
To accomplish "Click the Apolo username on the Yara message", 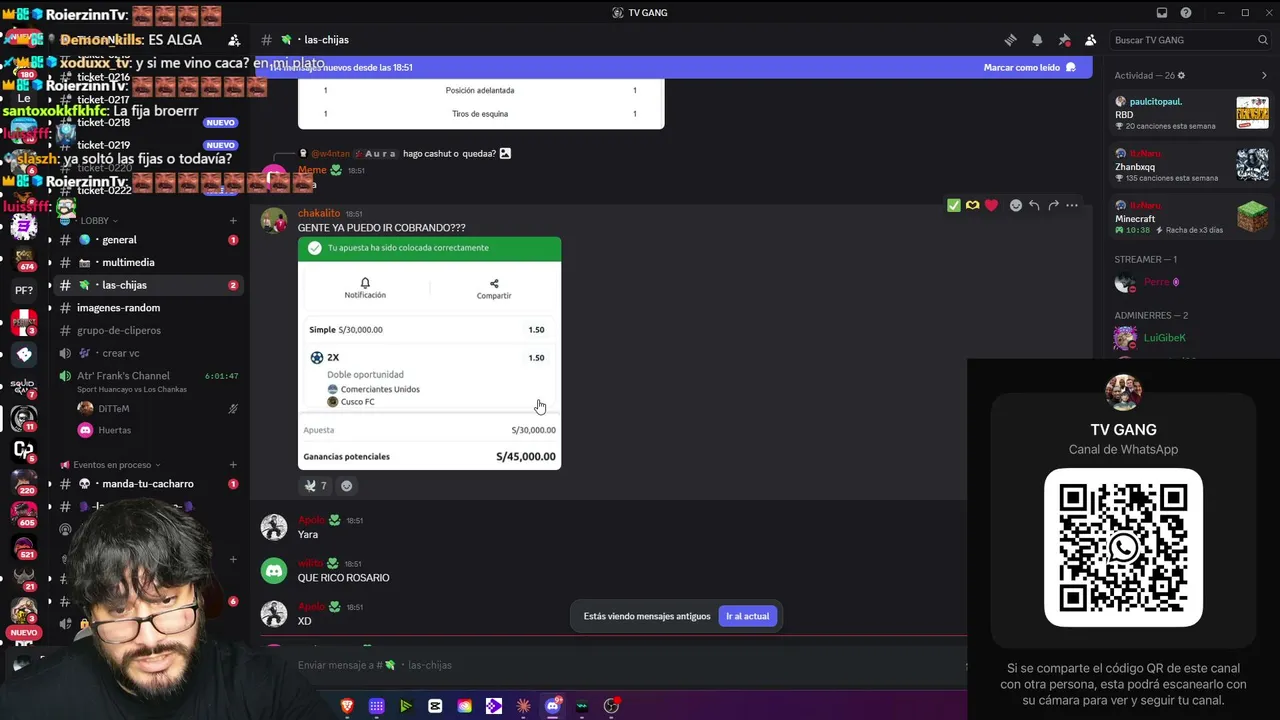I will coord(311,521).
